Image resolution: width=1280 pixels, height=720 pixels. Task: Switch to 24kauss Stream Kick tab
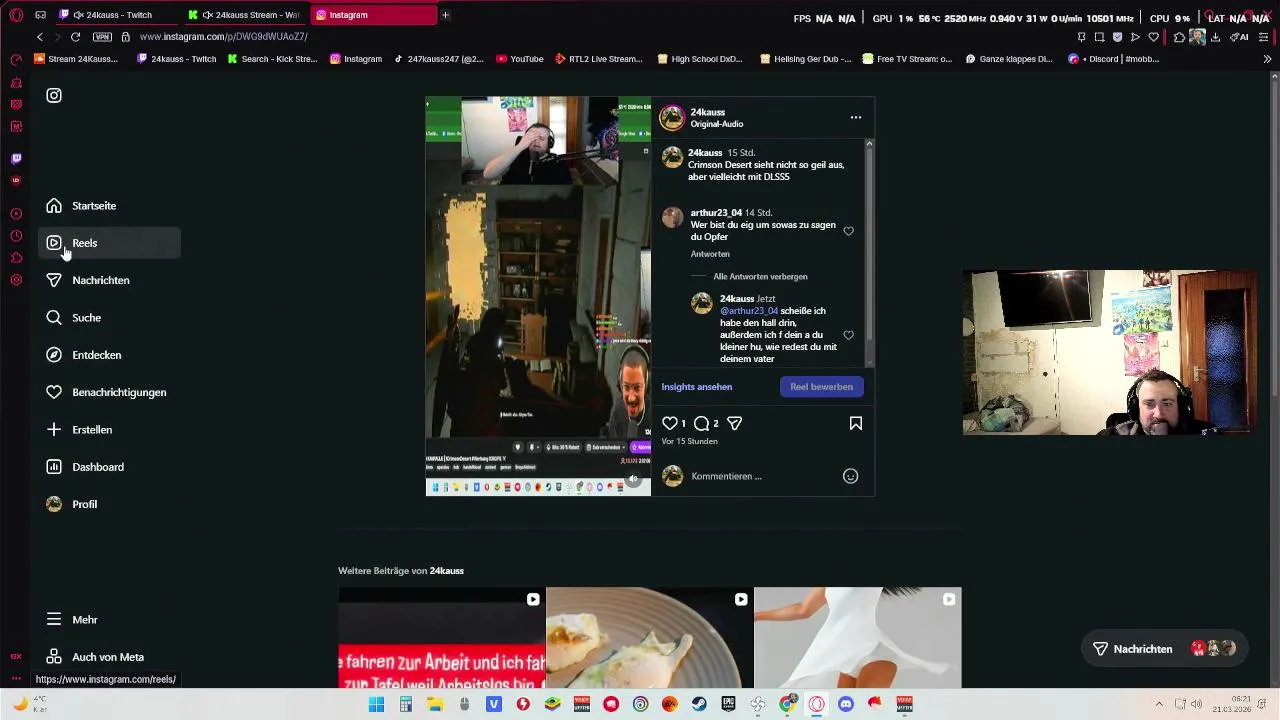pyautogui.click(x=246, y=15)
